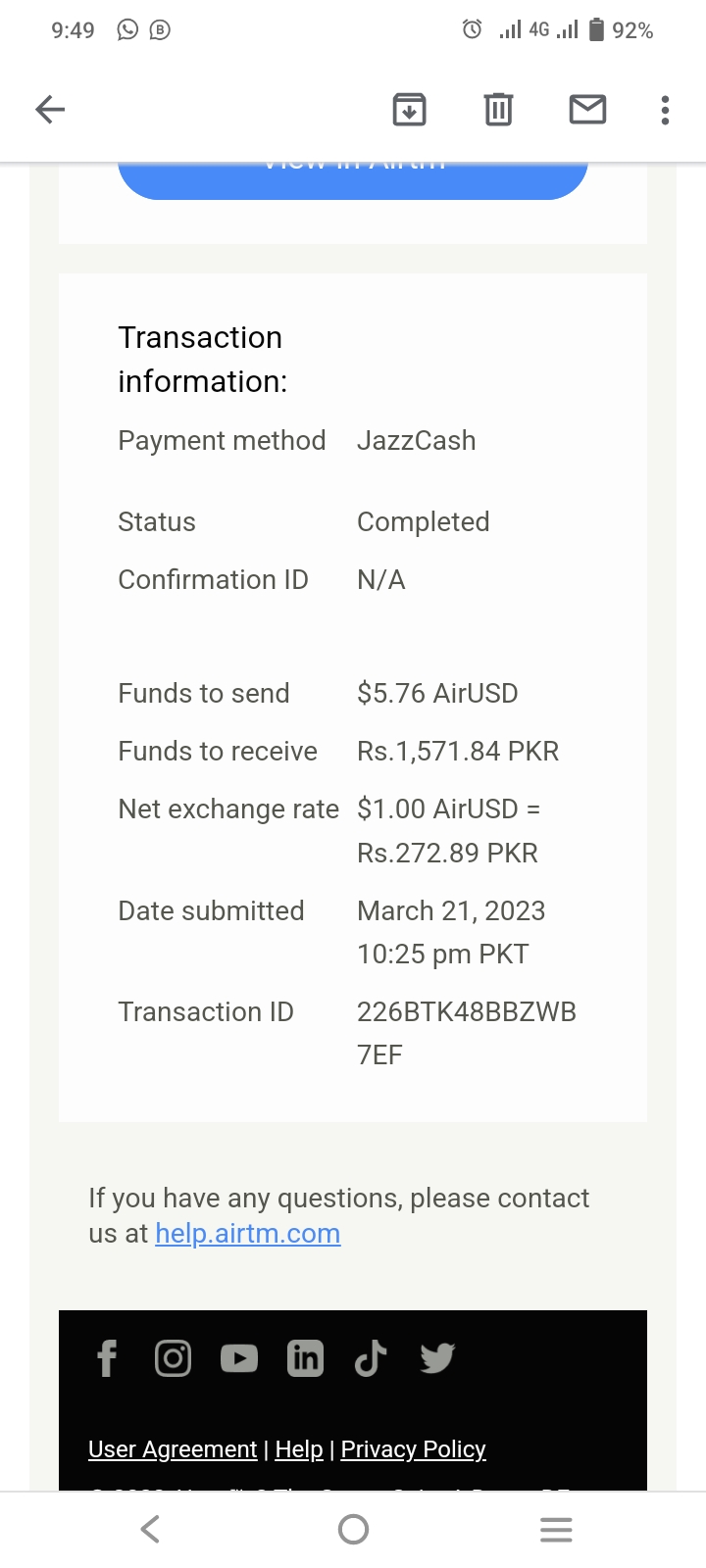Open Airtm's Facebook page icon
This screenshot has height=1568, width=706.
coord(107,1358)
